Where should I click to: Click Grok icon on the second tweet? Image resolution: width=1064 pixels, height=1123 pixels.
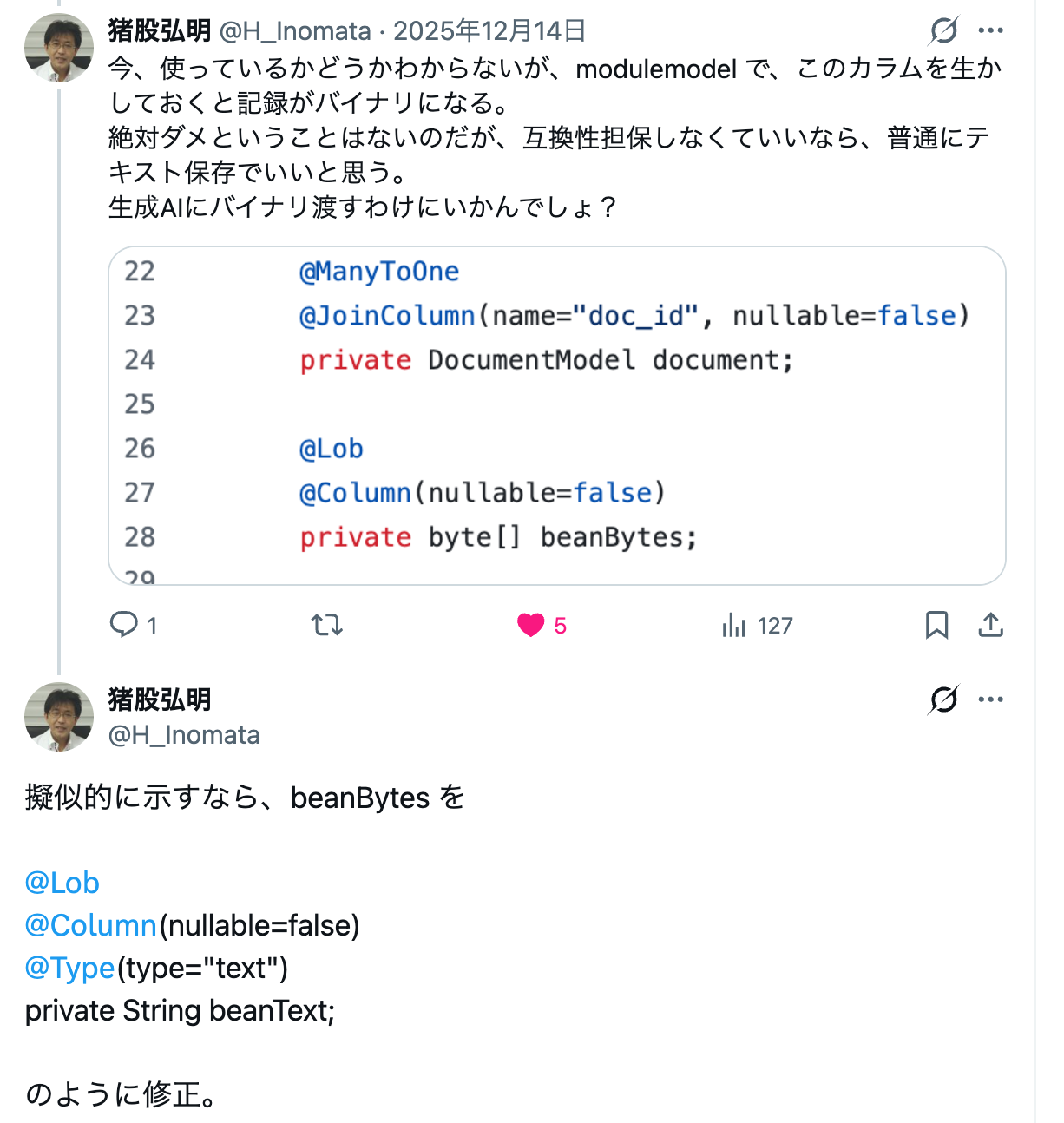pos(943,699)
